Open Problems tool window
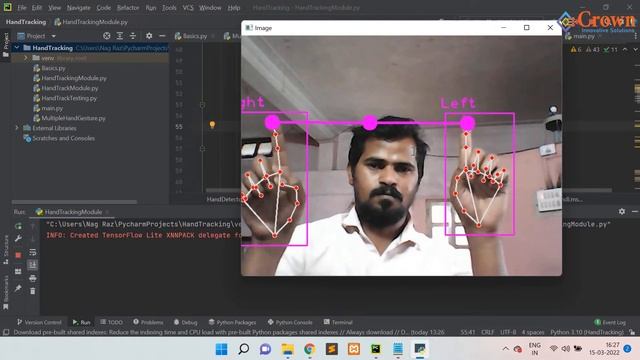Screen dimensions: 640x360 pyautogui.click(x=148, y=322)
